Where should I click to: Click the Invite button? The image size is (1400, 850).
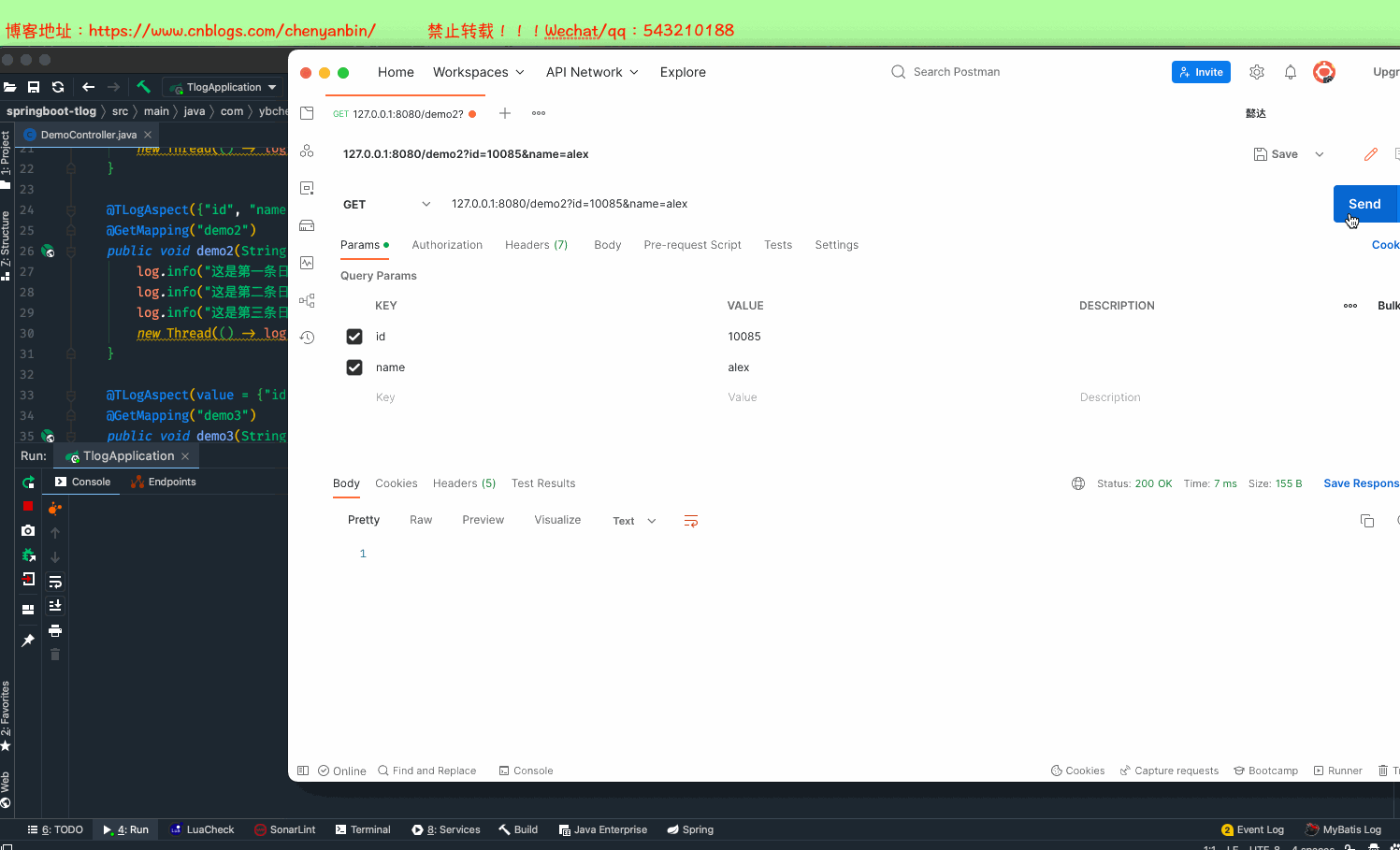point(1201,72)
